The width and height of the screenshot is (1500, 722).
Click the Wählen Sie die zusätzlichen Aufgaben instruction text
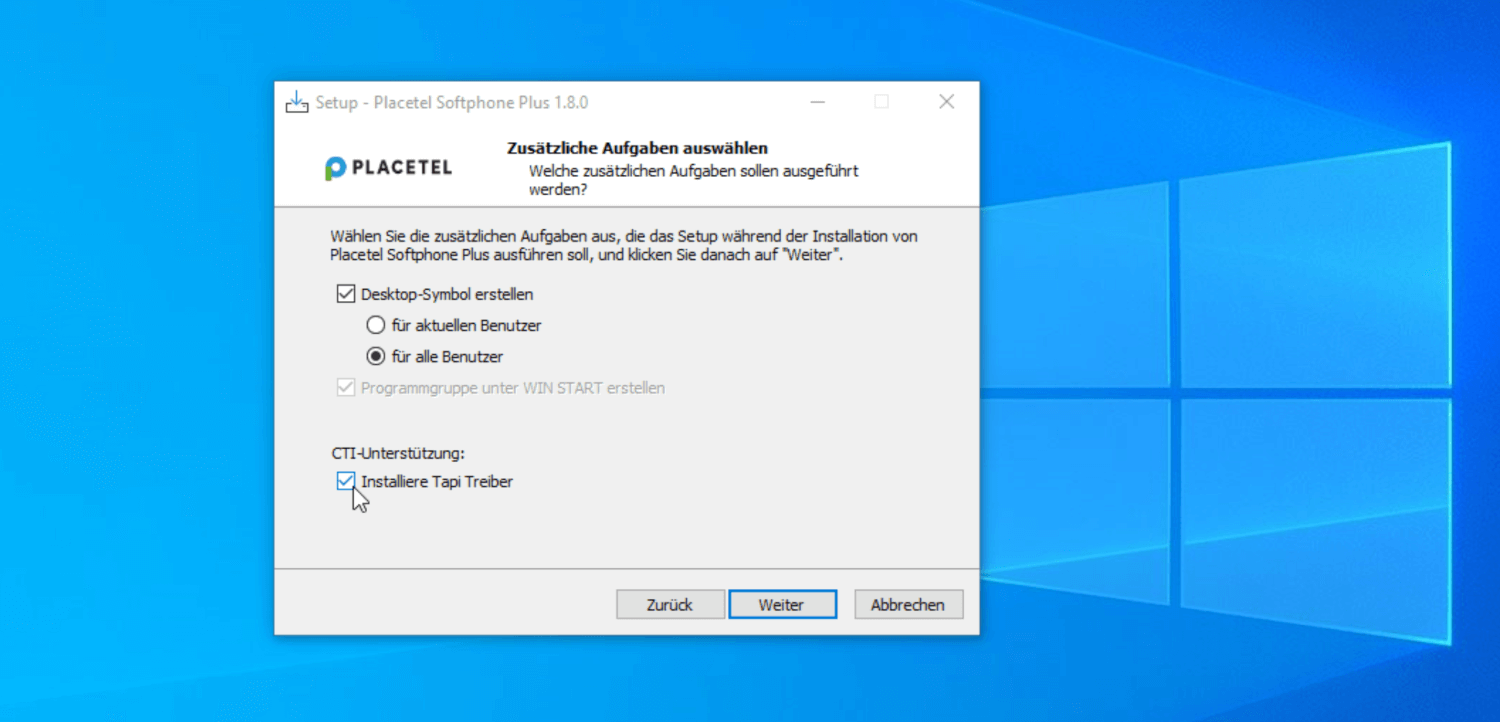click(x=624, y=246)
